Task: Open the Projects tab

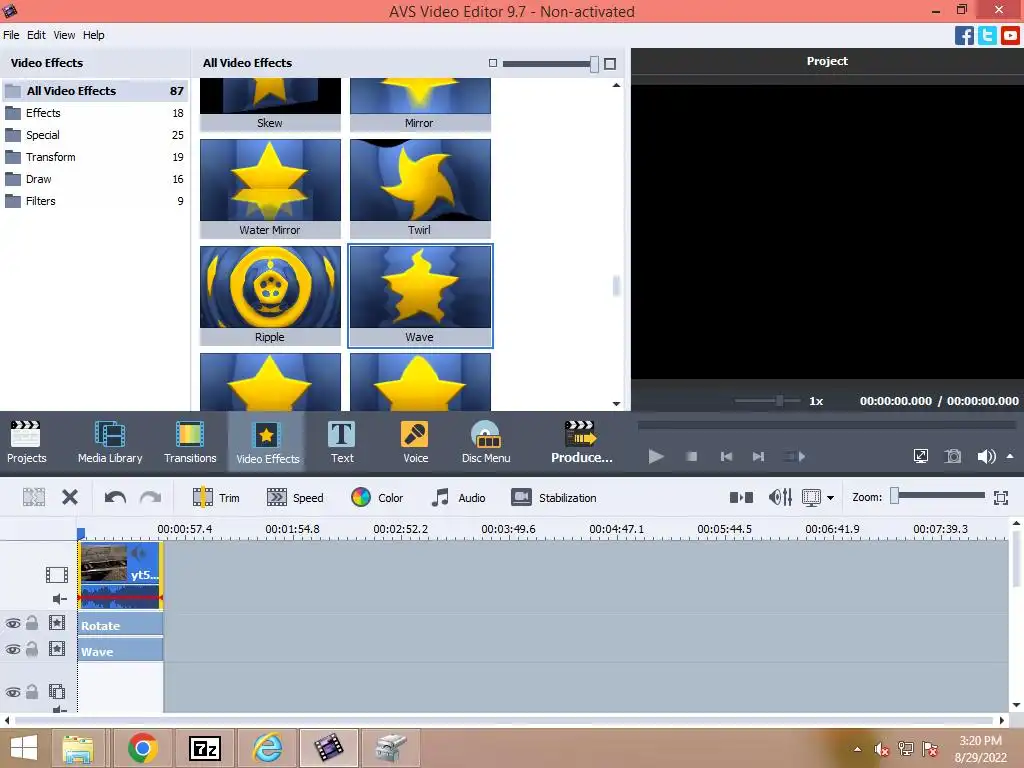Action: 26,442
